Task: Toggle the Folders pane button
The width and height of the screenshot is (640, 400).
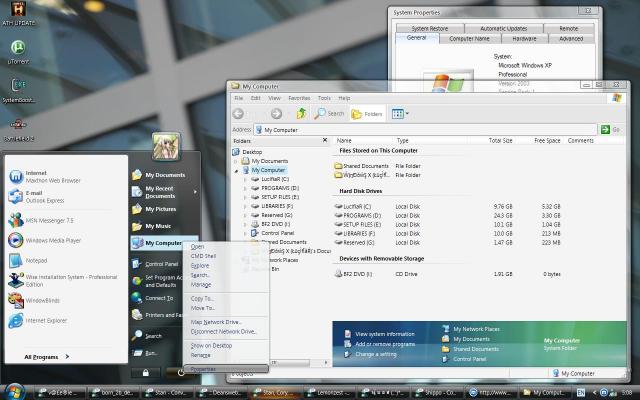Action: [367, 114]
